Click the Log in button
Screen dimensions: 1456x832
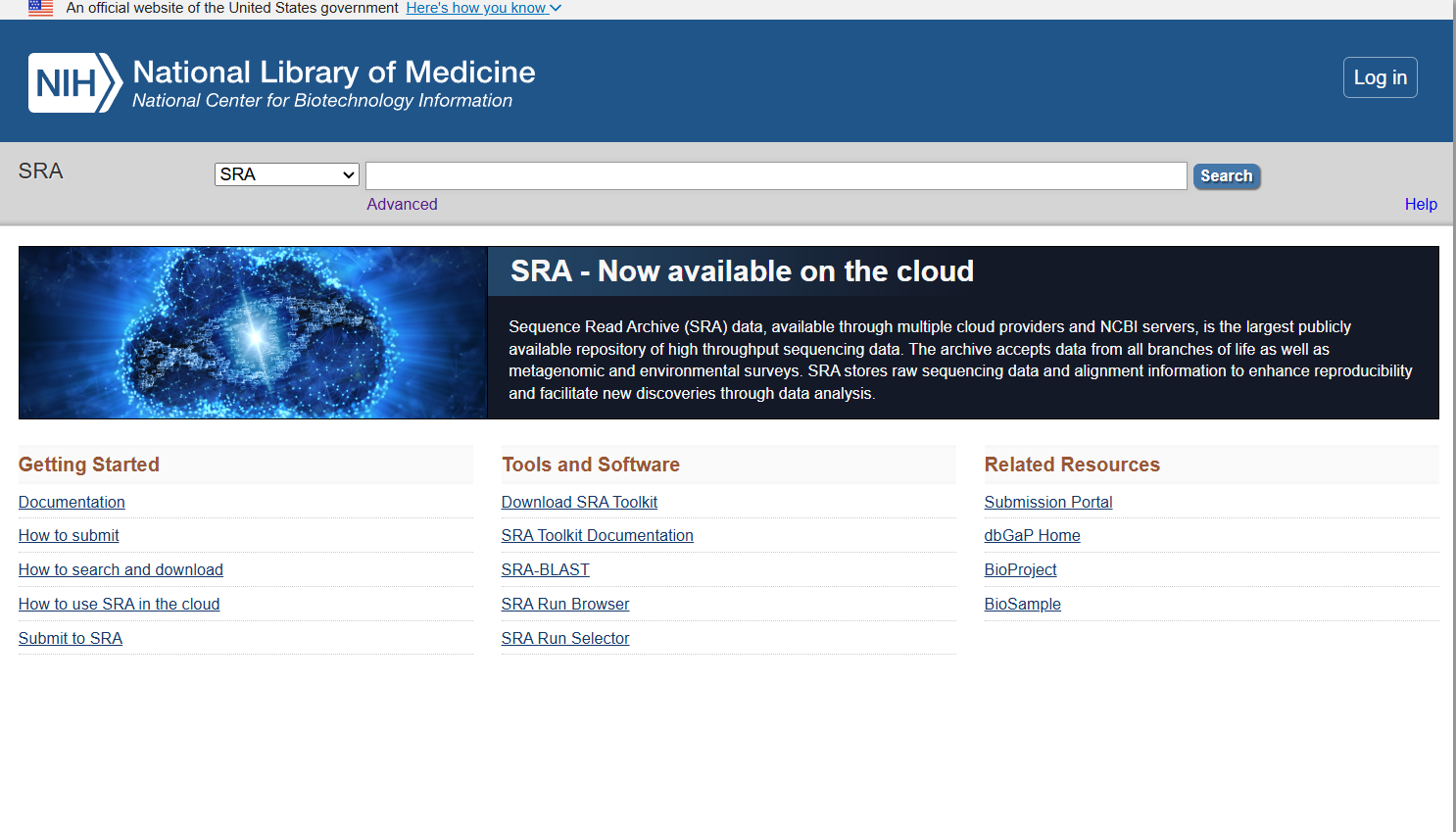tap(1381, 77)
